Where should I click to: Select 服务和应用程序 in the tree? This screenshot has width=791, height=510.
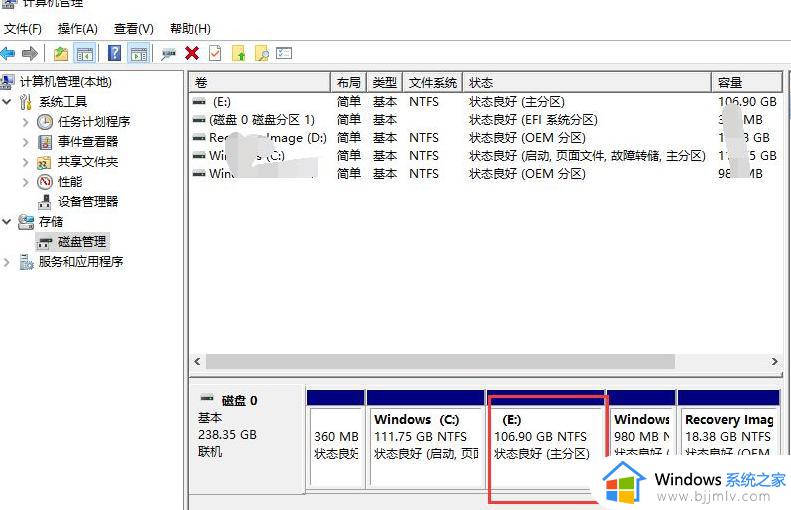point(81,262)
